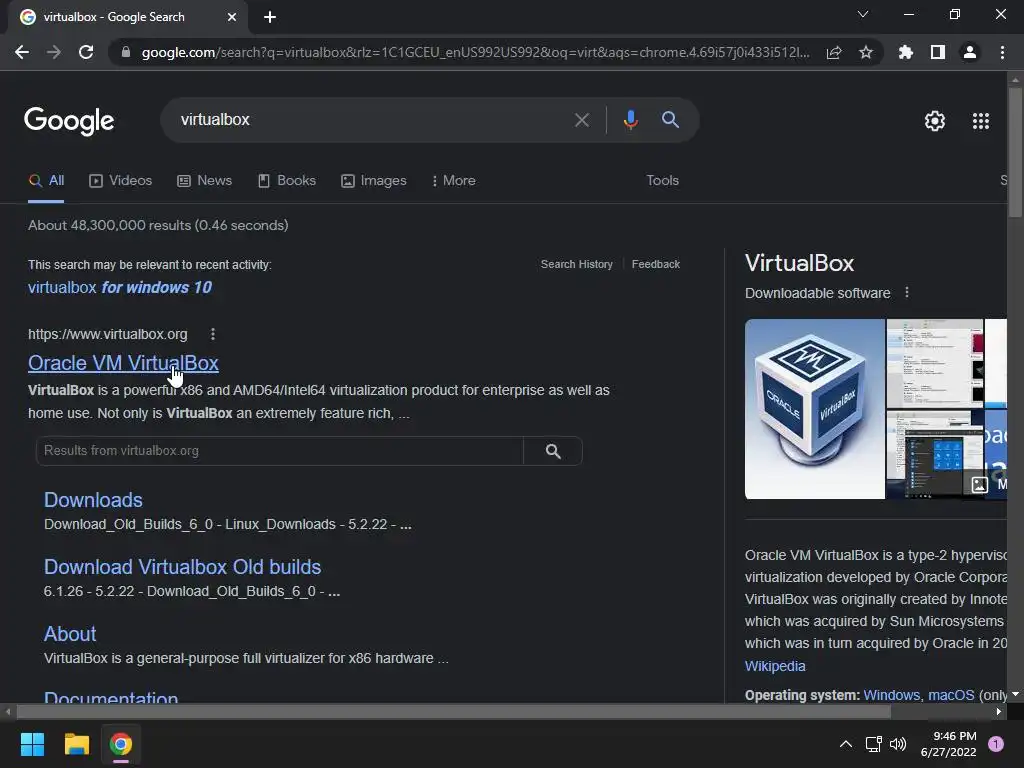Open the Chrome extensions puzzle icon
This screenshot has width=1024, height=768.
[906, 52]
